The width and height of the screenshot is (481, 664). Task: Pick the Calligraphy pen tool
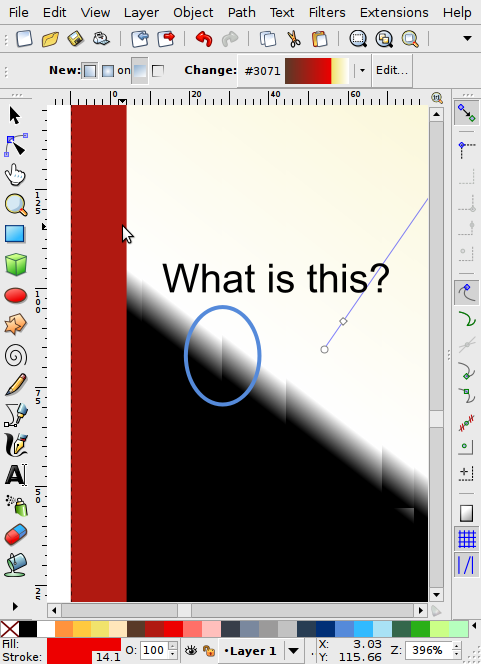16,445
